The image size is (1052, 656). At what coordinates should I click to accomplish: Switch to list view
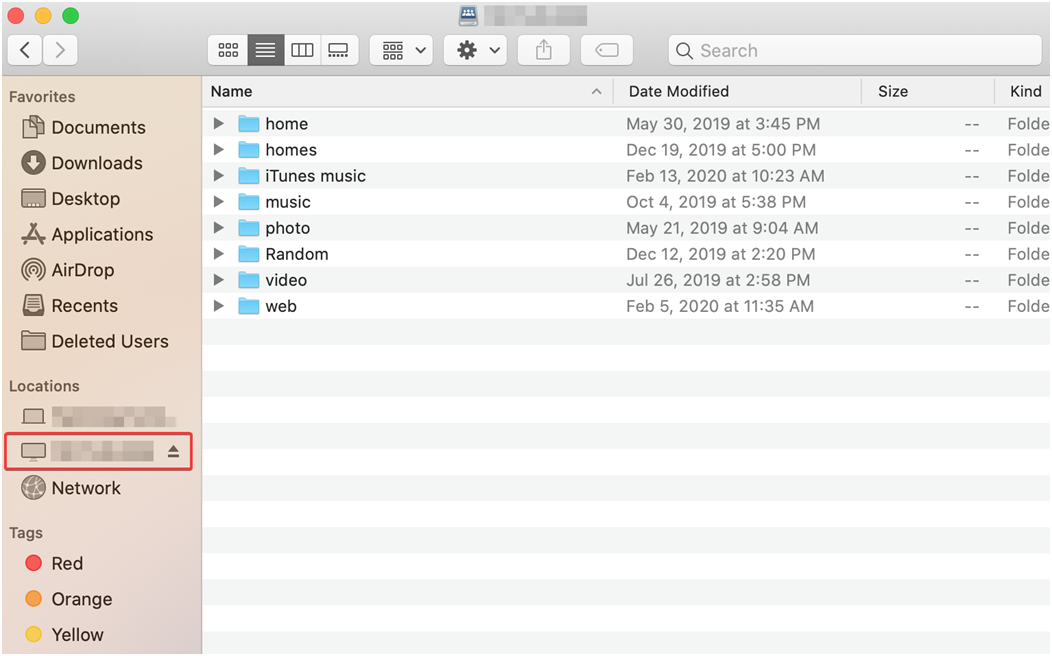pyautogui.click(x=266, y=50)
